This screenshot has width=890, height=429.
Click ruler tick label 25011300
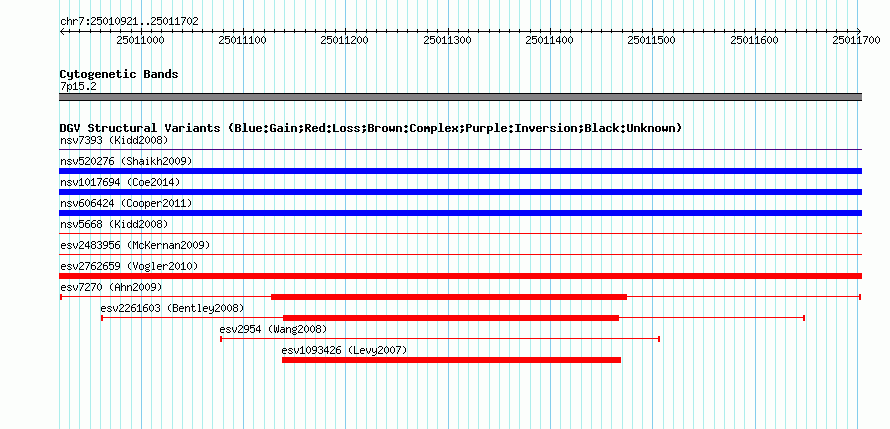pyautogui.click(x=447, y=40)
